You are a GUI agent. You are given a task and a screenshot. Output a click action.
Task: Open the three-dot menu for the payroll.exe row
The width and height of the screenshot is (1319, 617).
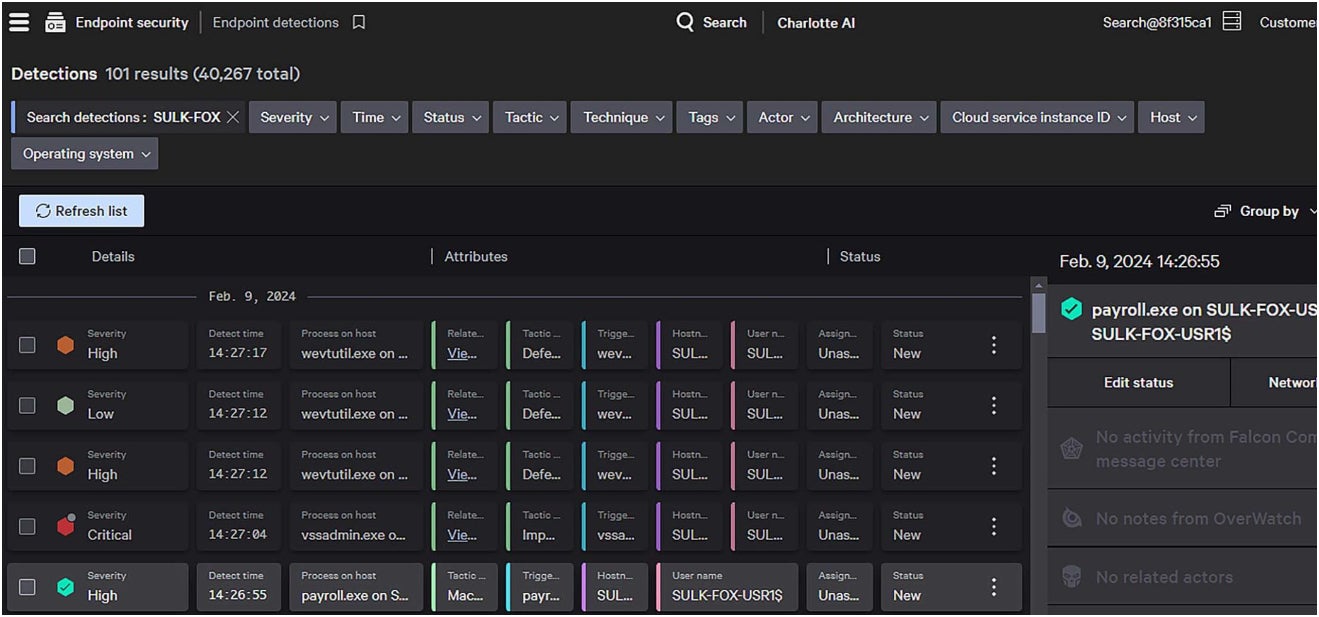point(993,586)
